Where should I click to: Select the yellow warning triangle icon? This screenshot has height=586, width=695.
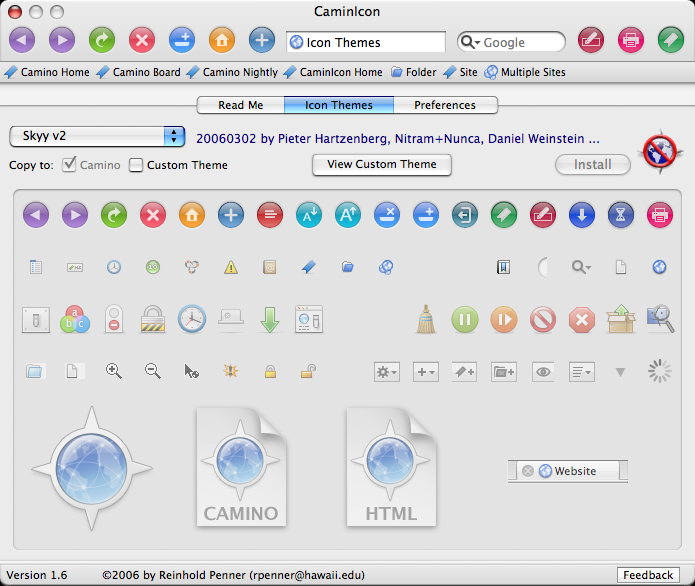231,267
